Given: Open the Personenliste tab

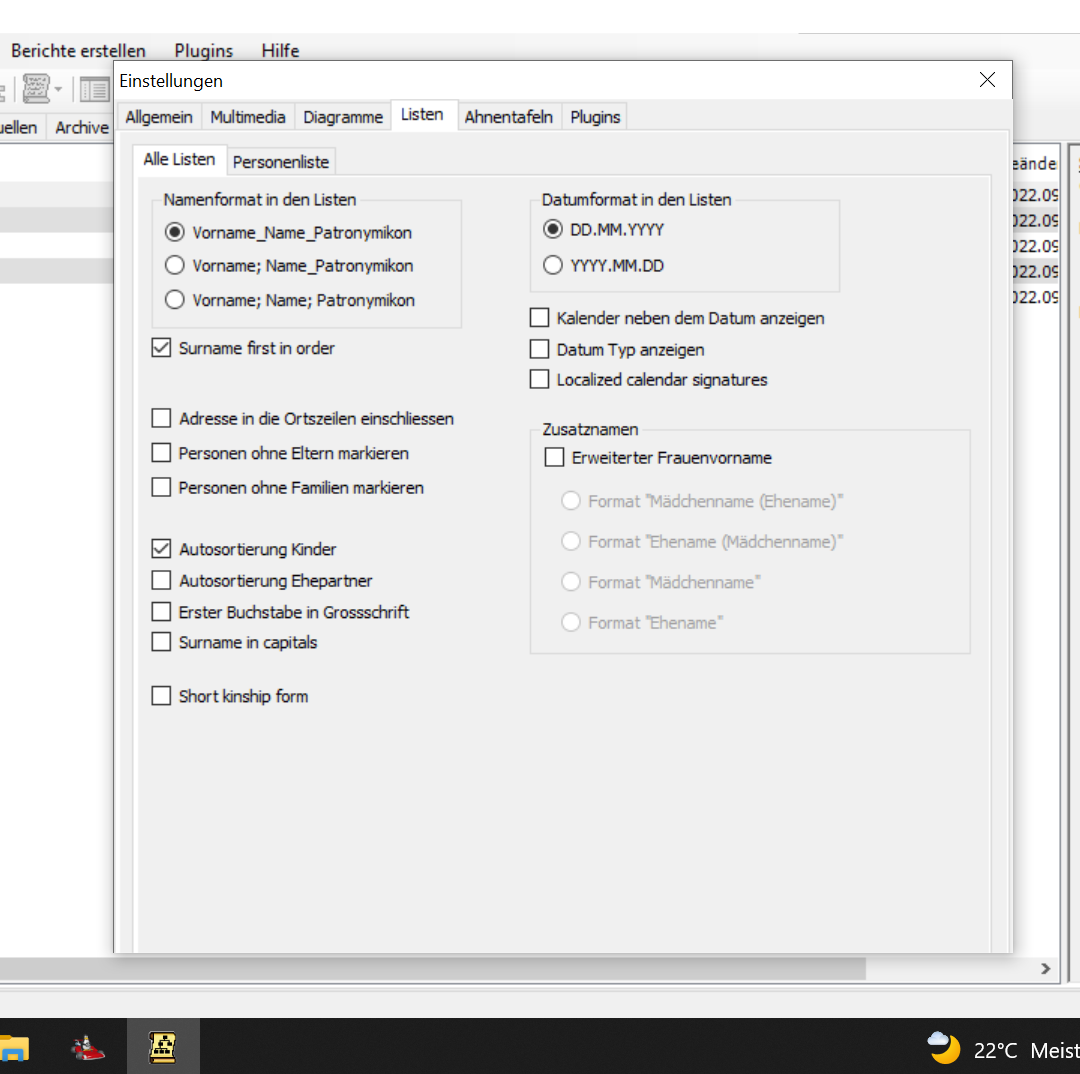Looking at the screenshot, I should (281, 161).
